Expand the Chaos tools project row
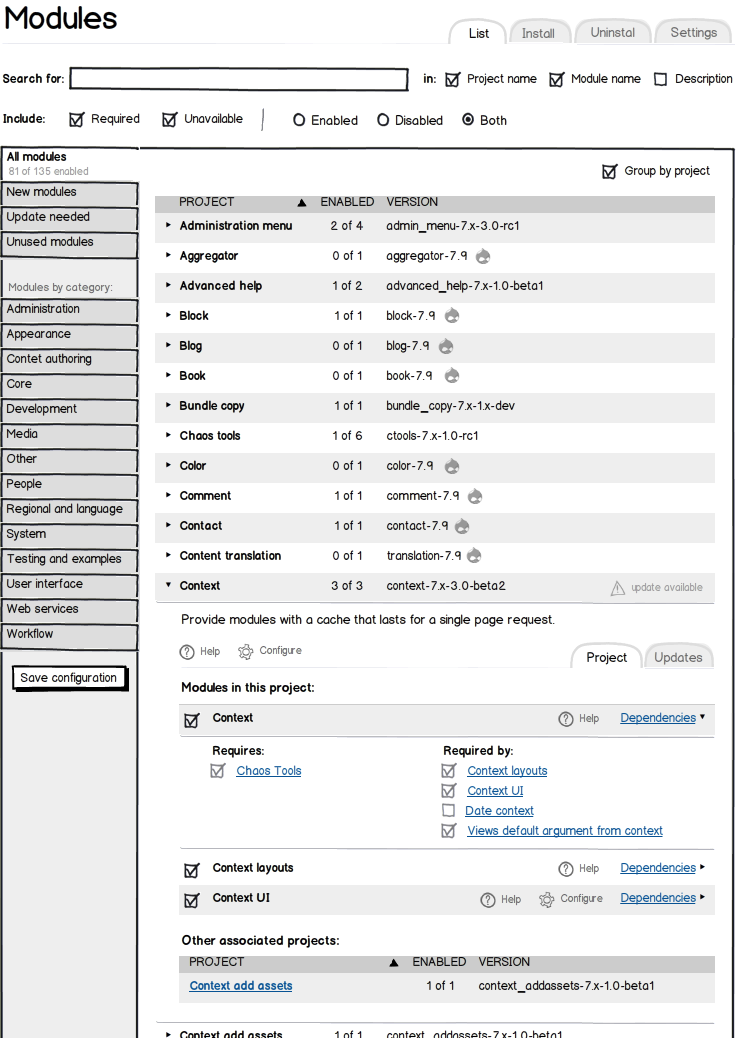This screenshot has width=736, height=1062. pos(168,435)
